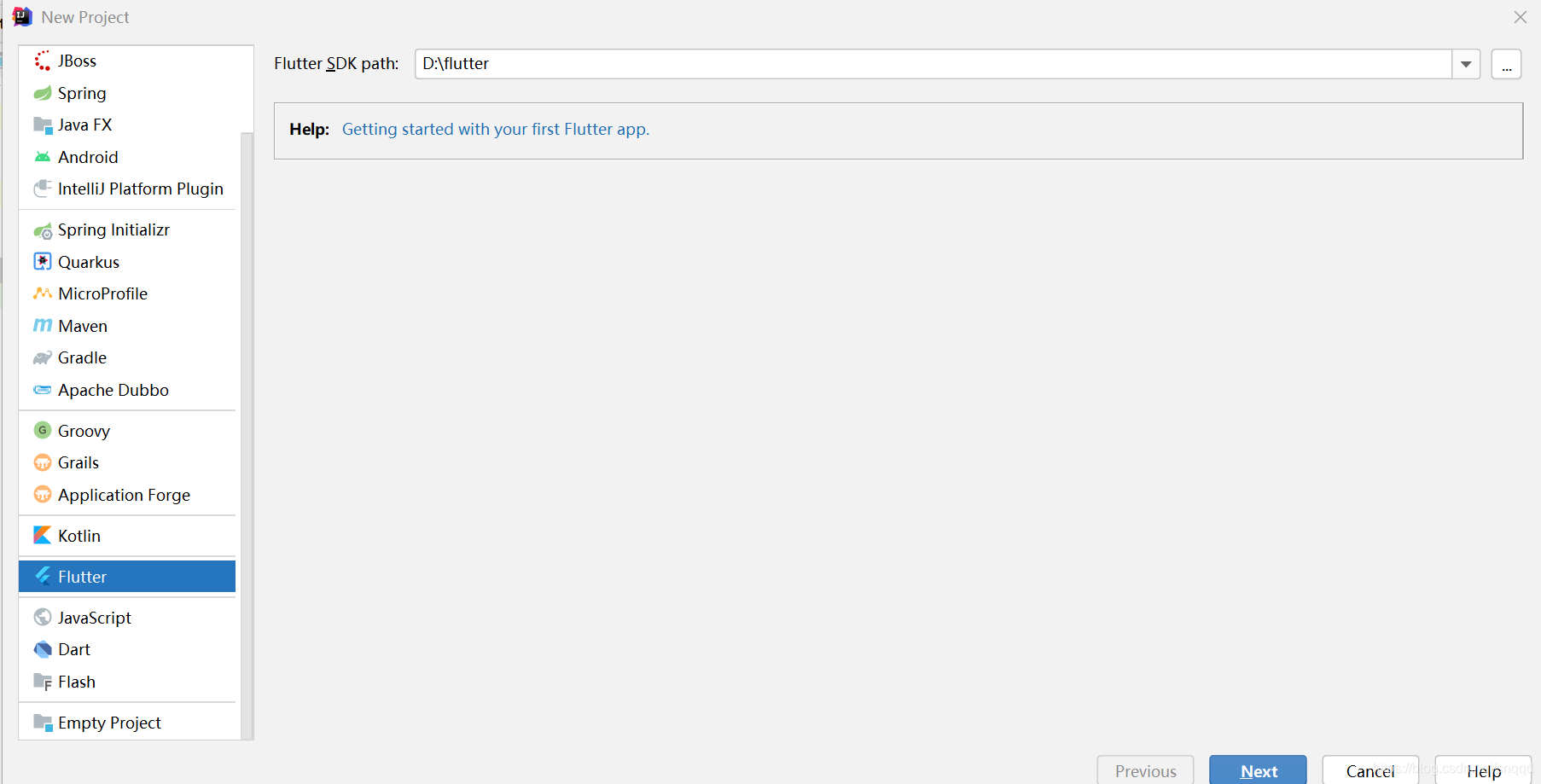1541x784 pixels.
Task: Click the Flash folder icon
Action: pos(43,682)
